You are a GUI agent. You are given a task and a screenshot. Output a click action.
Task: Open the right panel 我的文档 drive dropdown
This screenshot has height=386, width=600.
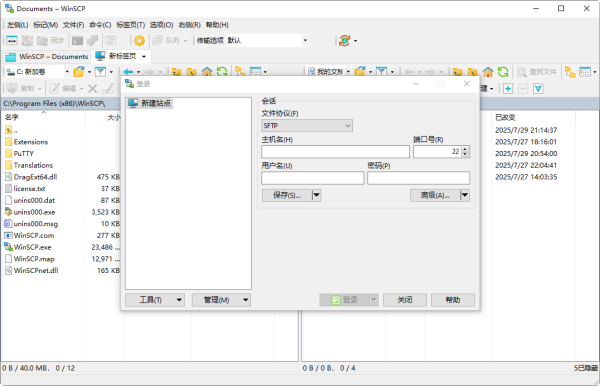coord(348,72)
